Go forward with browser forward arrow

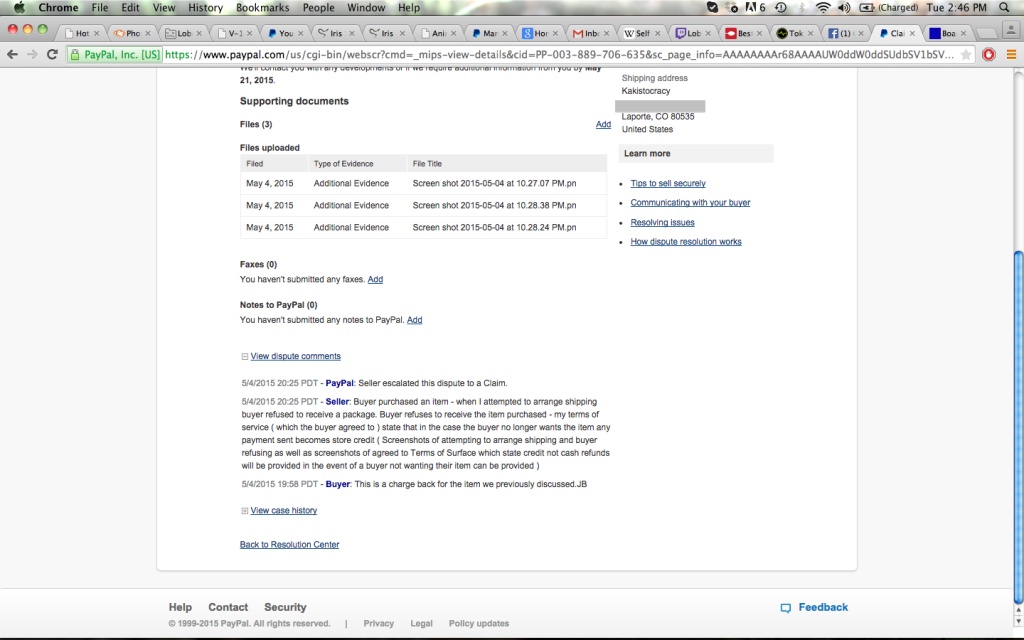tap(32, 55)
